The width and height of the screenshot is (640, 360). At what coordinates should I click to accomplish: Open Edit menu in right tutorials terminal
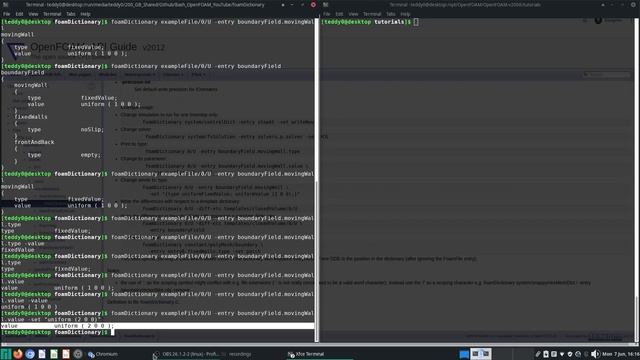(x=339, y=14)
